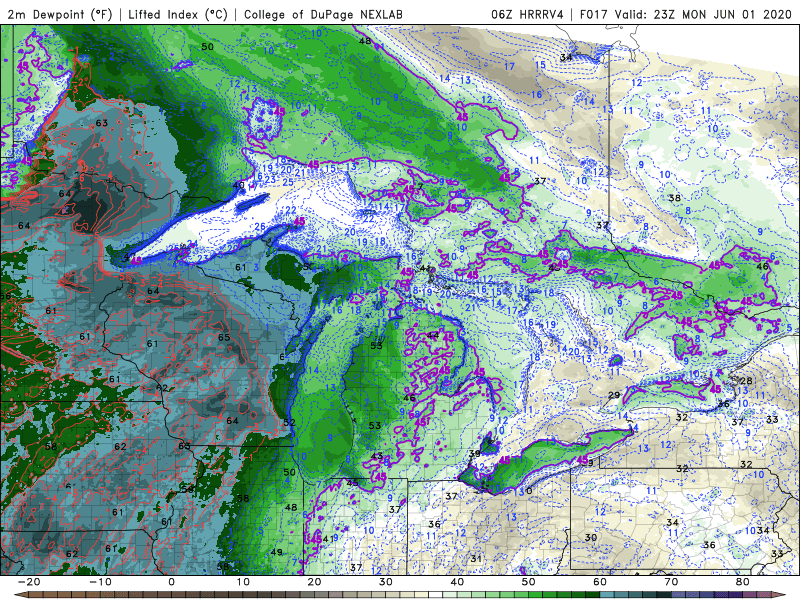Click the '70' color scale tick label
The image size is (800, 600).
671,582
